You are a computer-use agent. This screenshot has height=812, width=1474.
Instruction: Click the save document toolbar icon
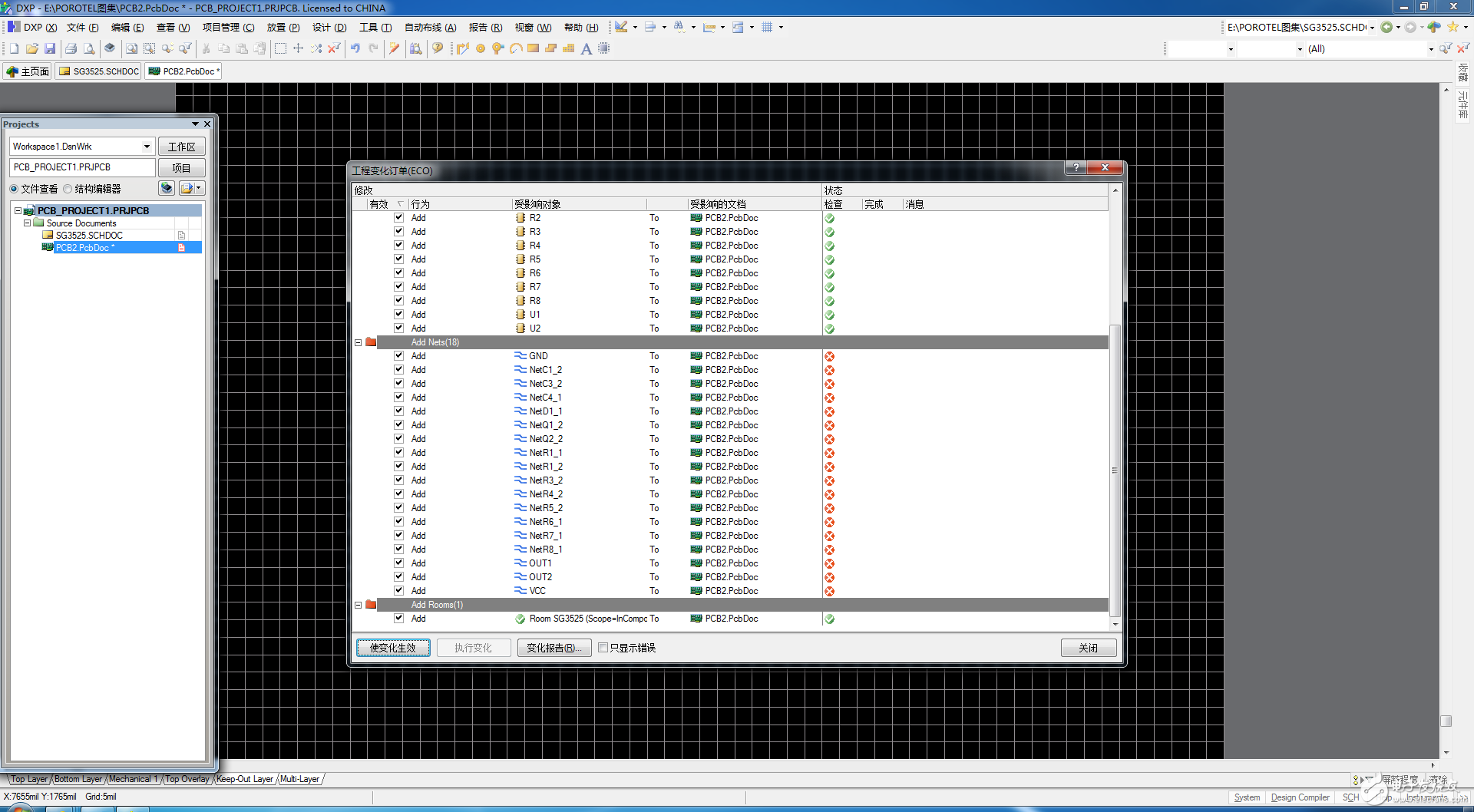pos(50,48)
